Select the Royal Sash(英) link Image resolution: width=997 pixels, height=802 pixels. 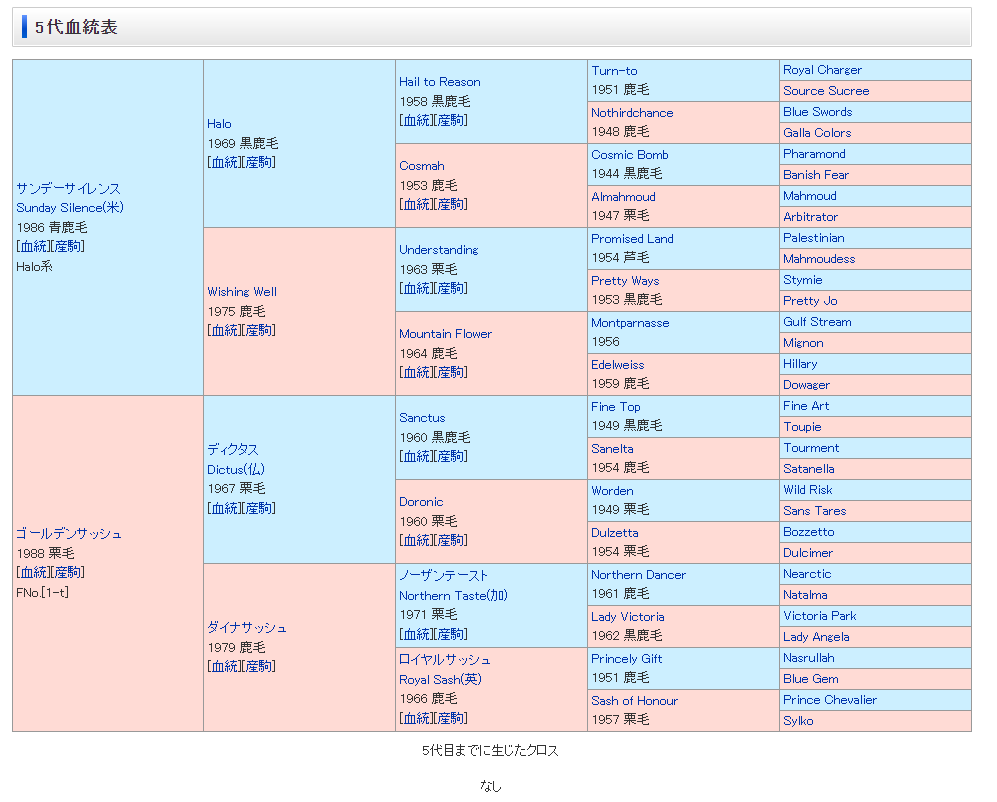[440, 679]
